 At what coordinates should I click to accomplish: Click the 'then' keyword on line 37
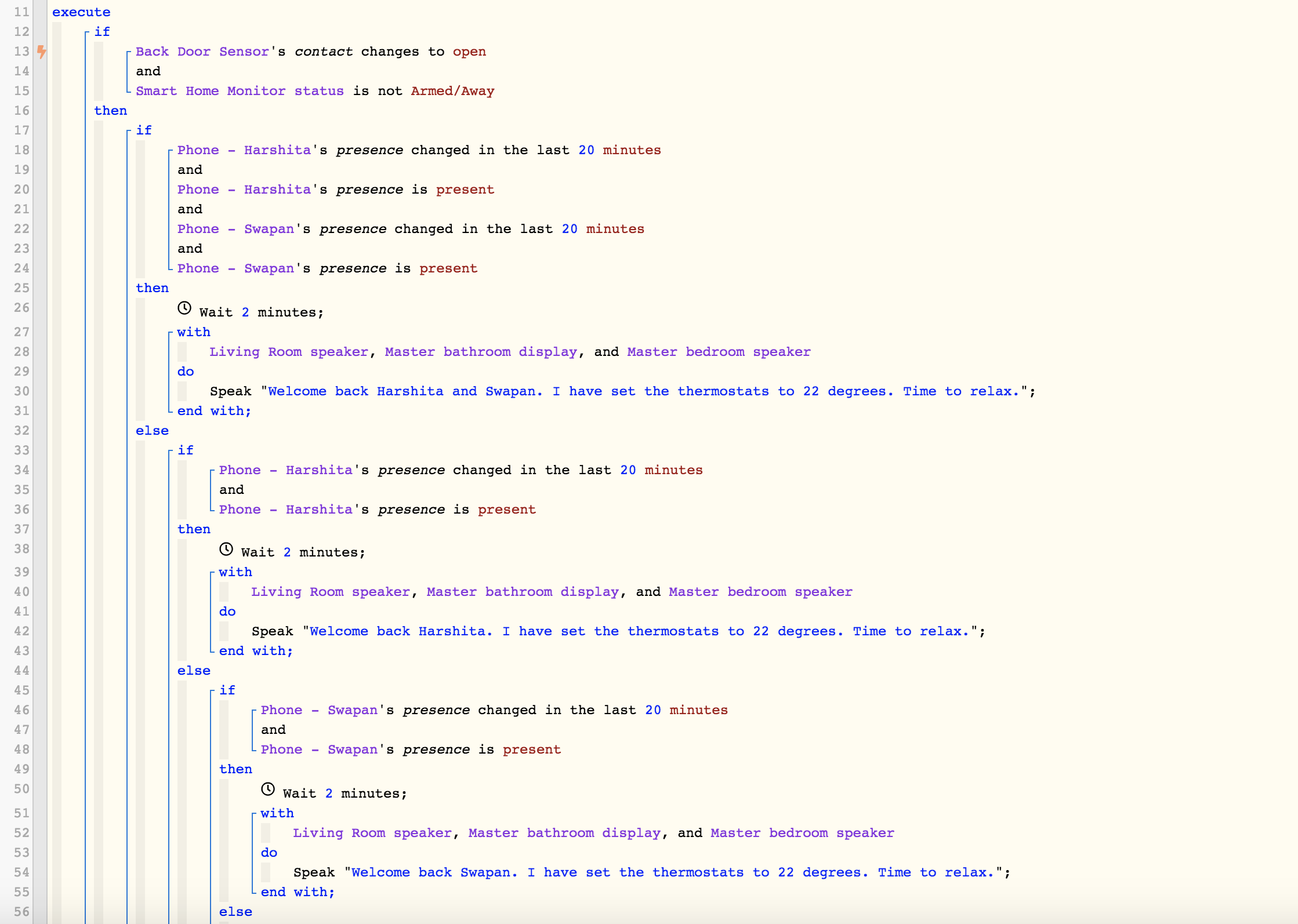click(x=194, y=529)
